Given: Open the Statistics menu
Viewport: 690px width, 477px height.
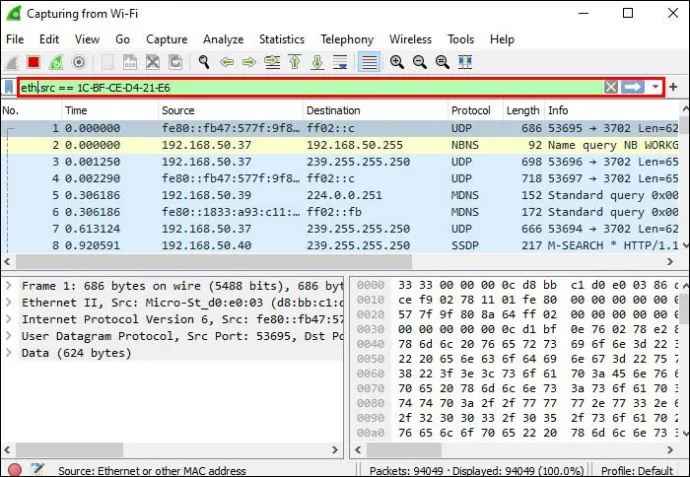Looking at the screenshot, I should (x=282, y=39).
